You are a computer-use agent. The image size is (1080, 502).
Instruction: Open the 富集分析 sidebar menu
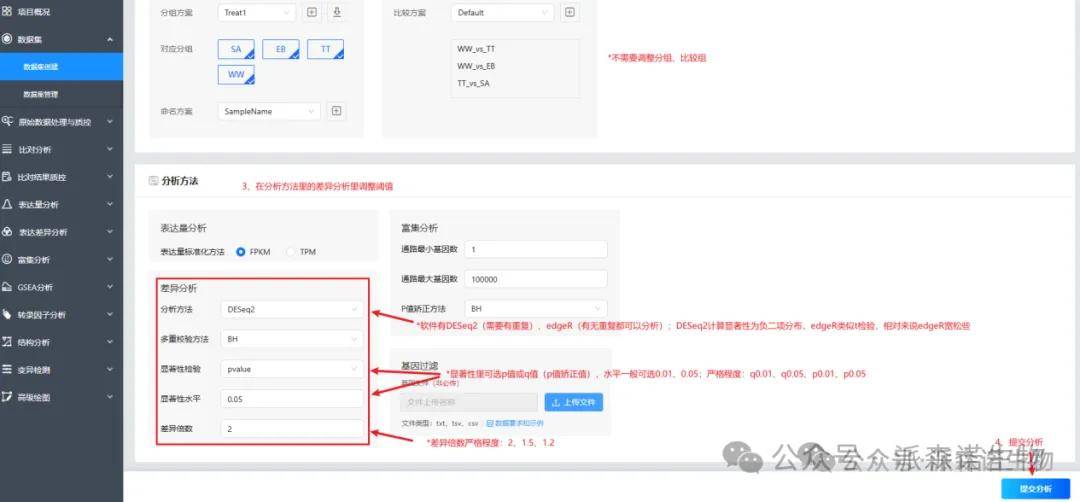(x=60, y=259)
